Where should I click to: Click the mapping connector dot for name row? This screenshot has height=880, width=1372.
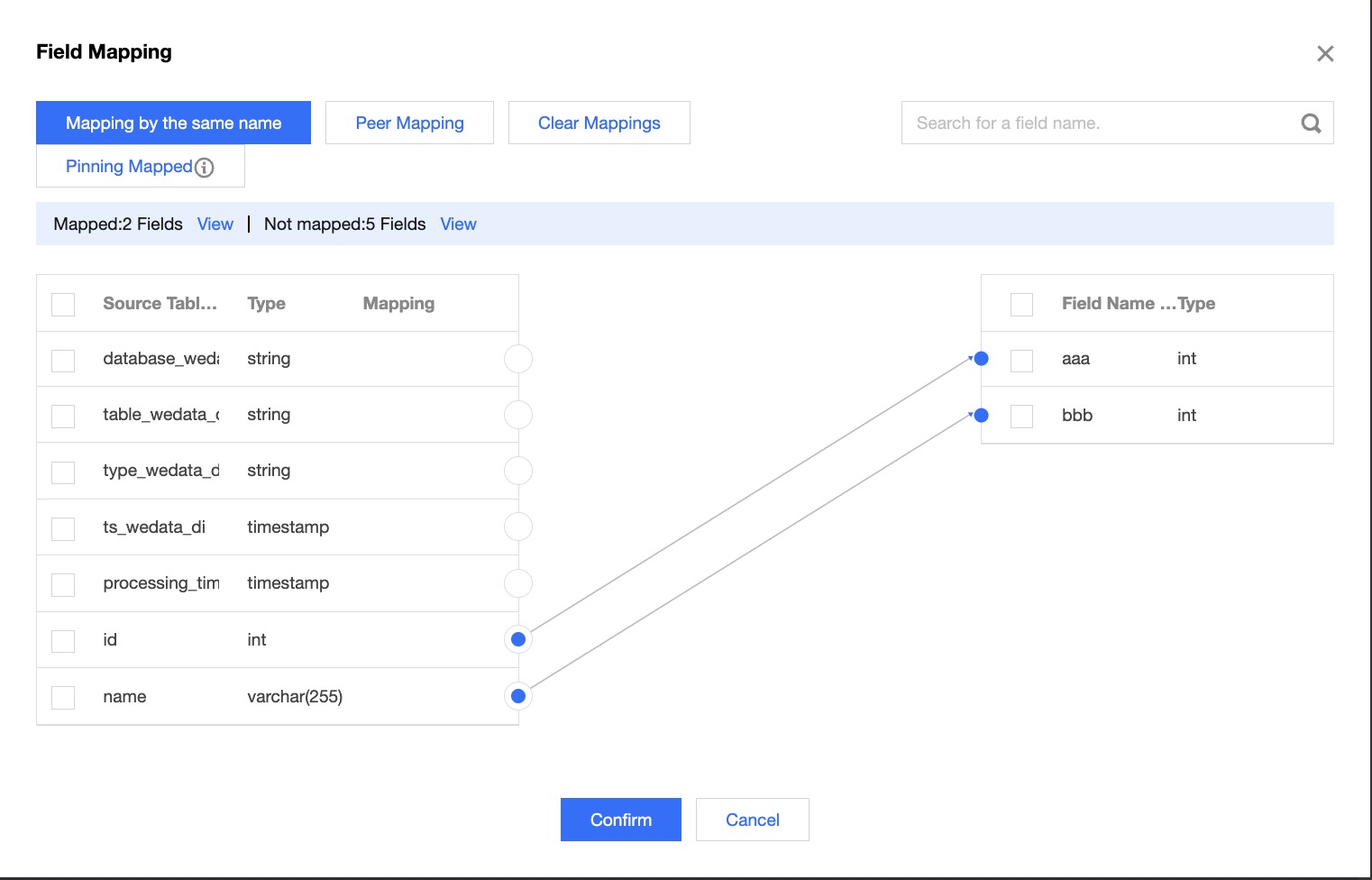click(518, 696)
